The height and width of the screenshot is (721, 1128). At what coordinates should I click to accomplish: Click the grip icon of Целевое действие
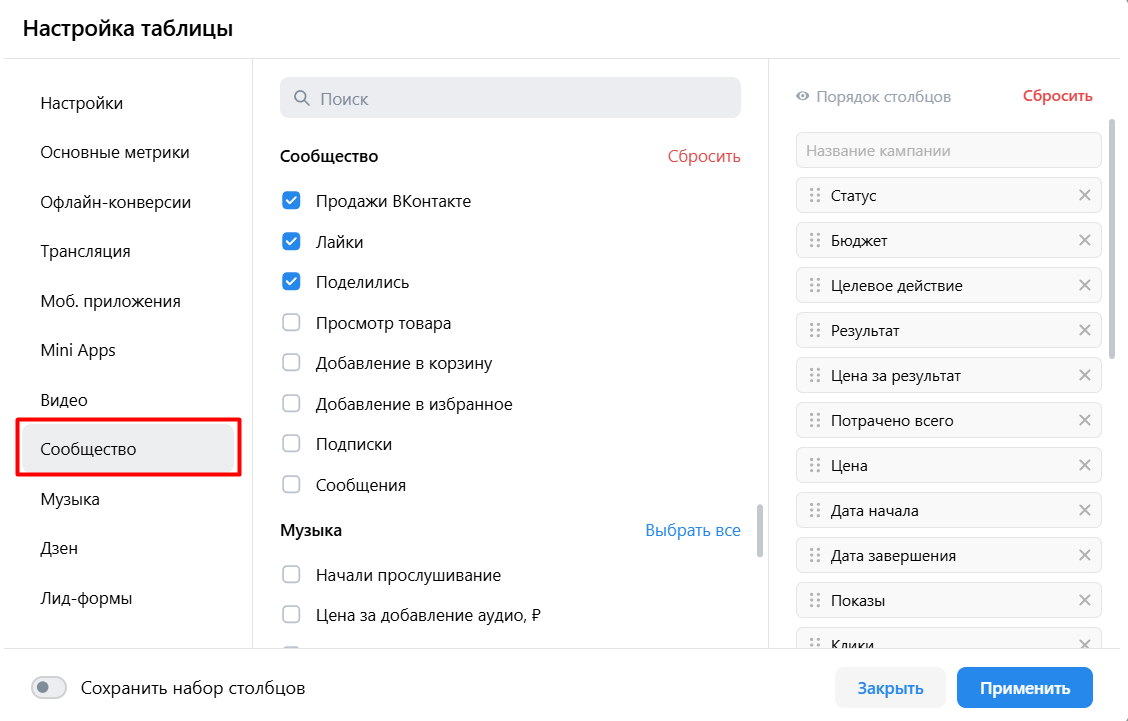tap(814, 285)
